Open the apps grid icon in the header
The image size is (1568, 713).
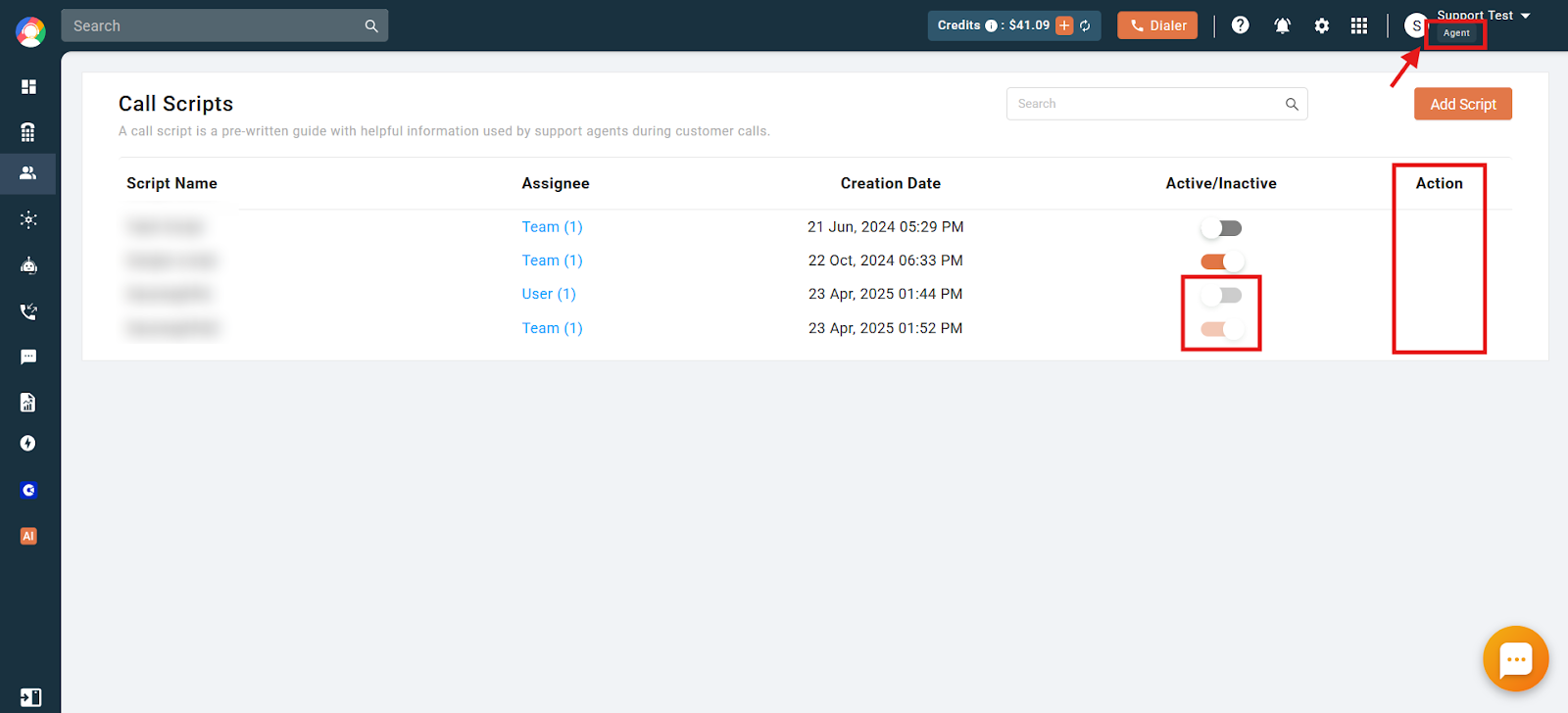click(x=1359, y=25)
